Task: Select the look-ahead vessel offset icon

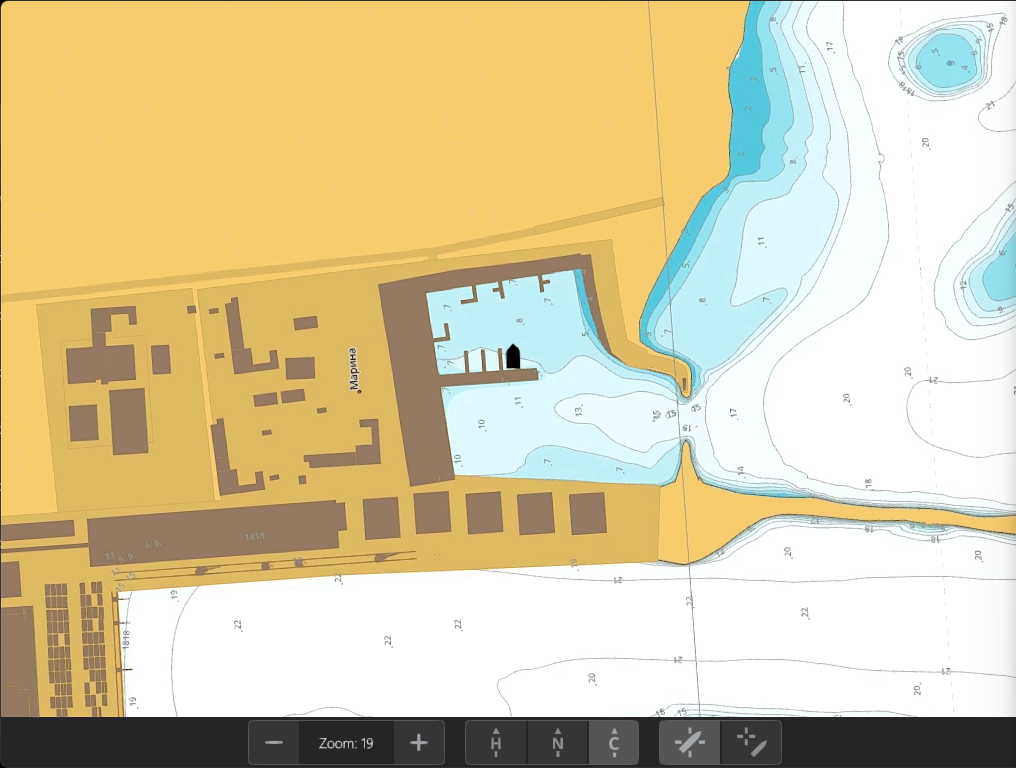Action: pyautogui.click(x=751, y=743)
